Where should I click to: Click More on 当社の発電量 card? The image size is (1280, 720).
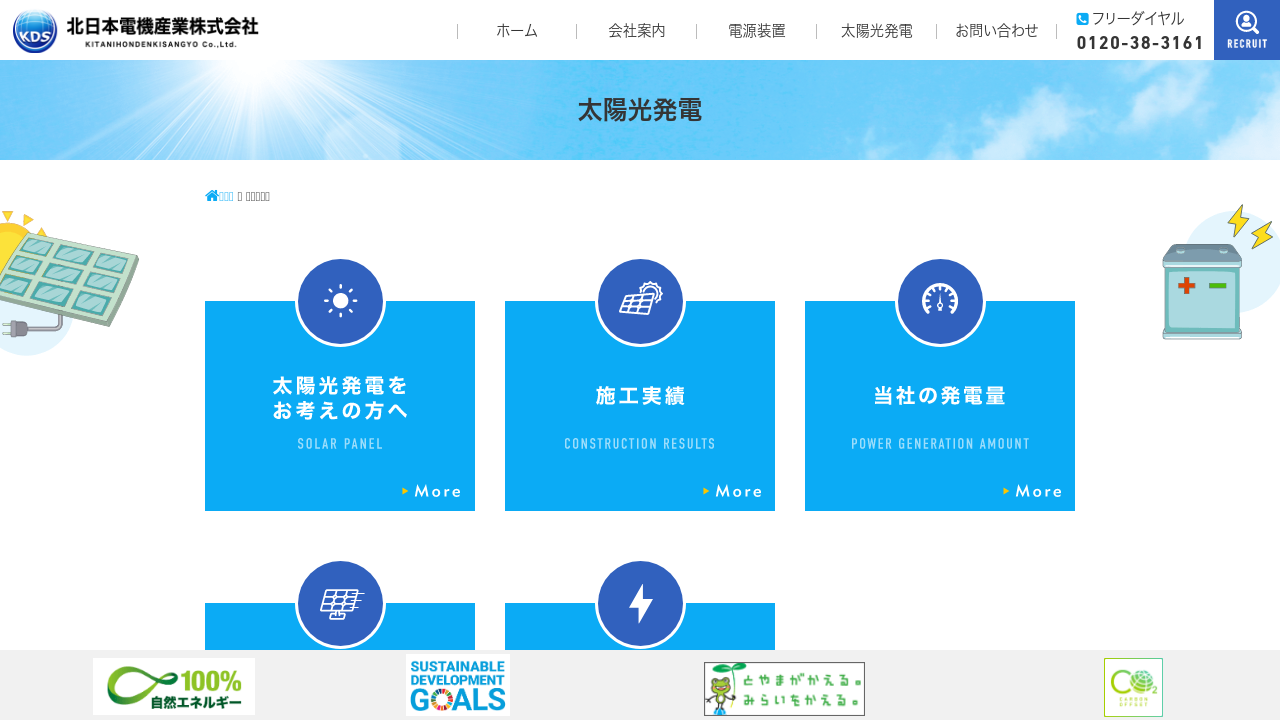tap(1033, 491)
